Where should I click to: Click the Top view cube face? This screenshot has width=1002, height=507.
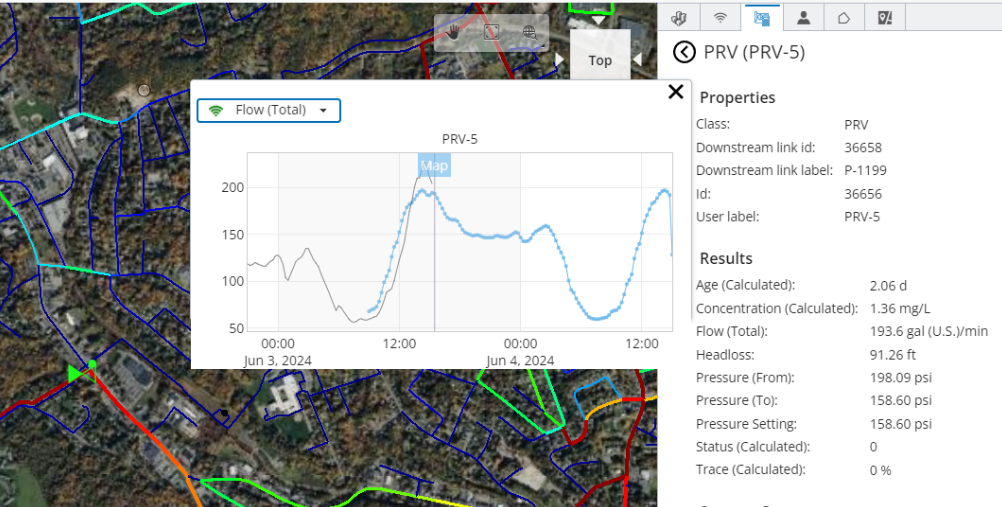pos(600,60)
